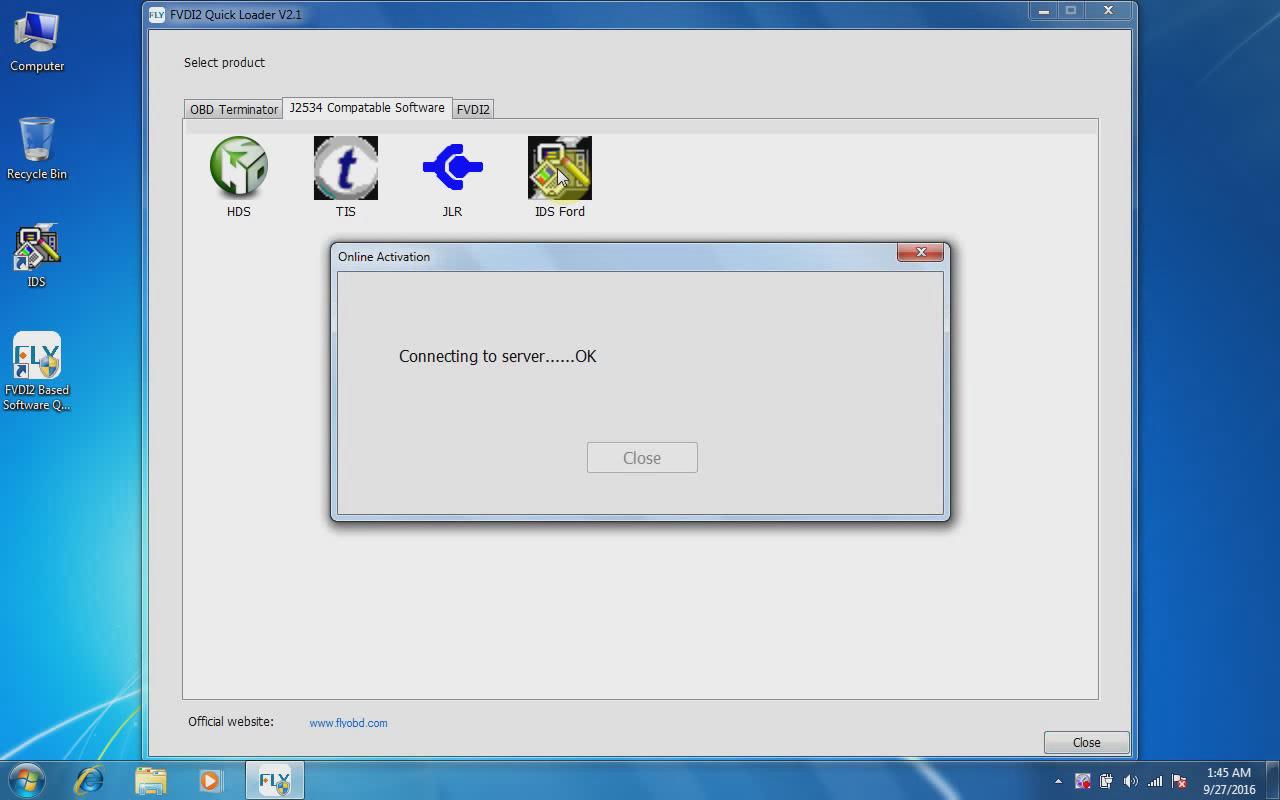Start the IDS Ford software icon

coord(559,177)
